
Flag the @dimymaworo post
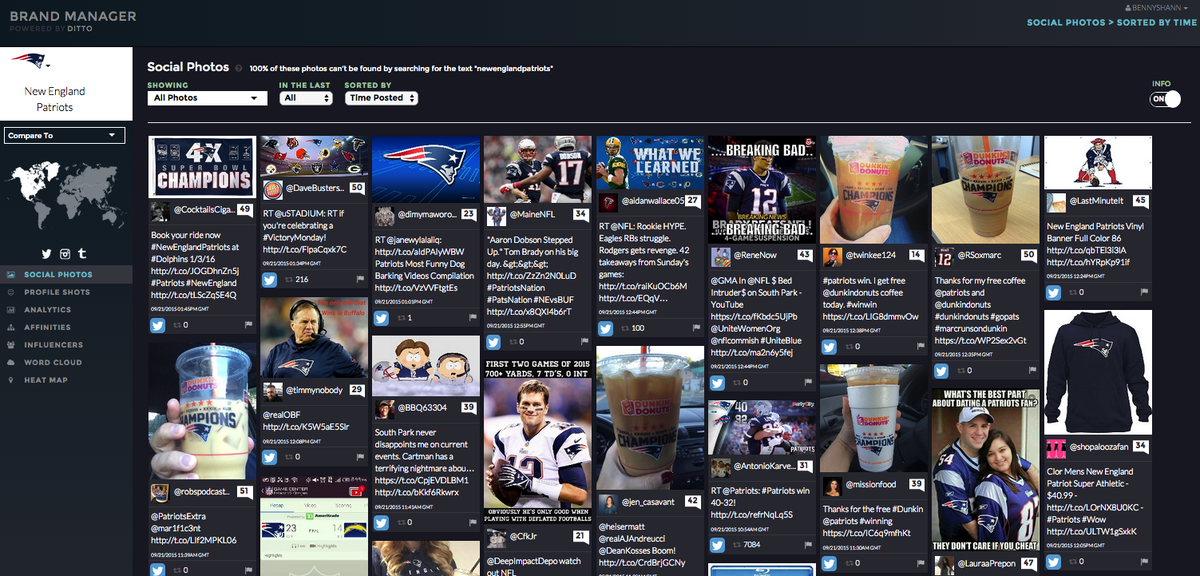(471, 318)
